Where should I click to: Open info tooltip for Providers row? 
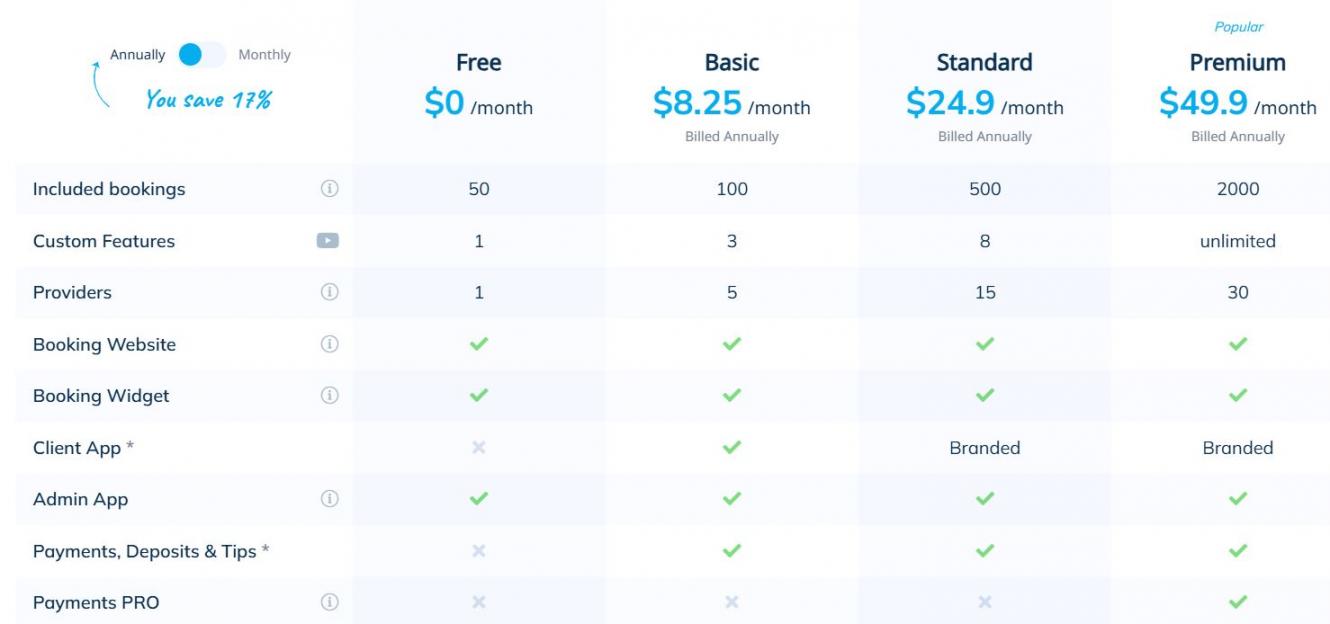(329, 292)
